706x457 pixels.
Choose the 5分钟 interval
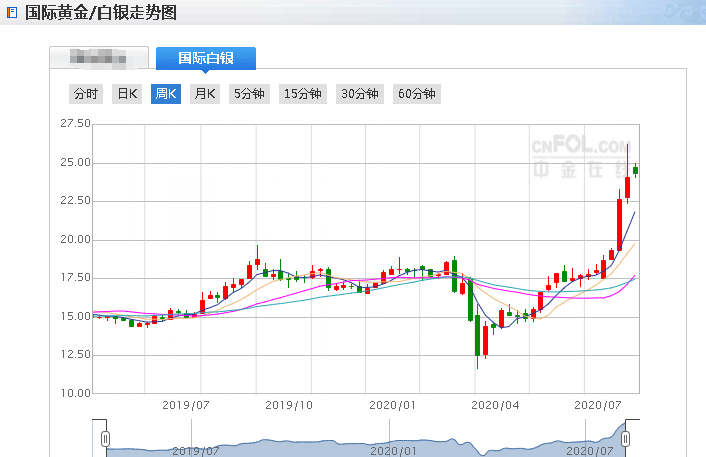click(x=249, y=94)
